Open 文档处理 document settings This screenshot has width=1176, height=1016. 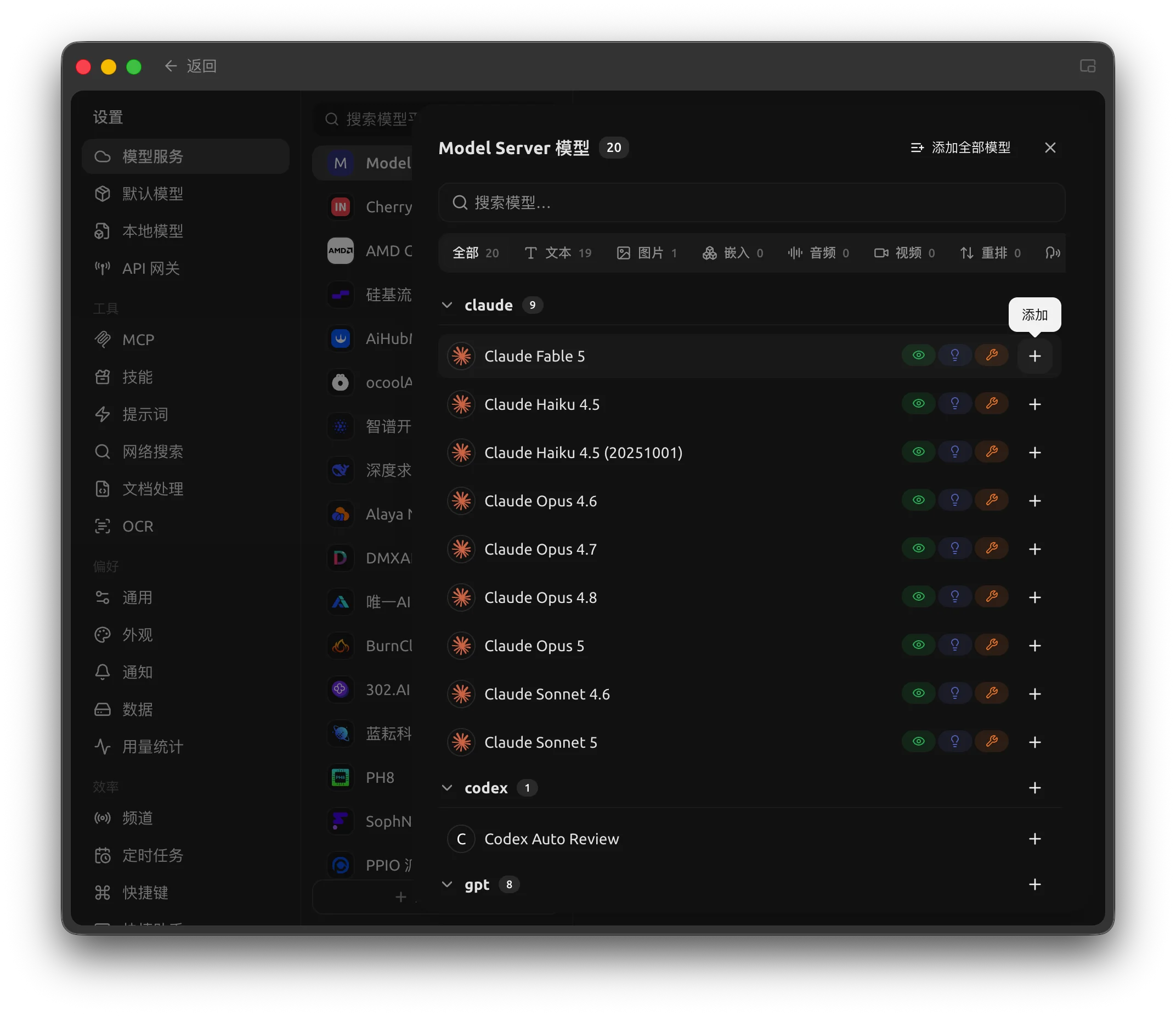pos(185,489)
